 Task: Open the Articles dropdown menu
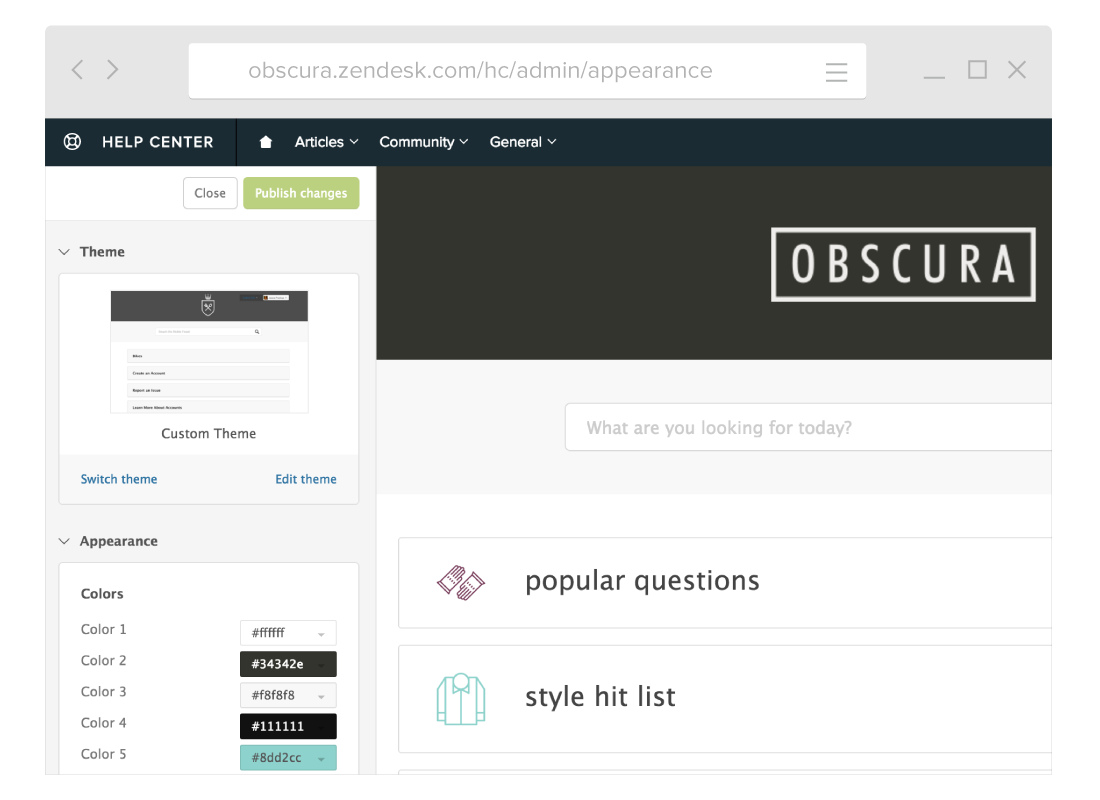(326, 142)
